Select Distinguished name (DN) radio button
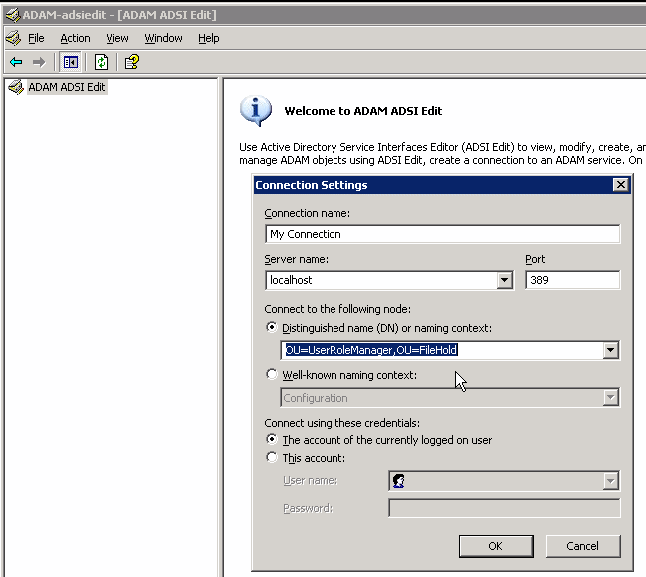 pyautogui.click(x=272, y=327)
